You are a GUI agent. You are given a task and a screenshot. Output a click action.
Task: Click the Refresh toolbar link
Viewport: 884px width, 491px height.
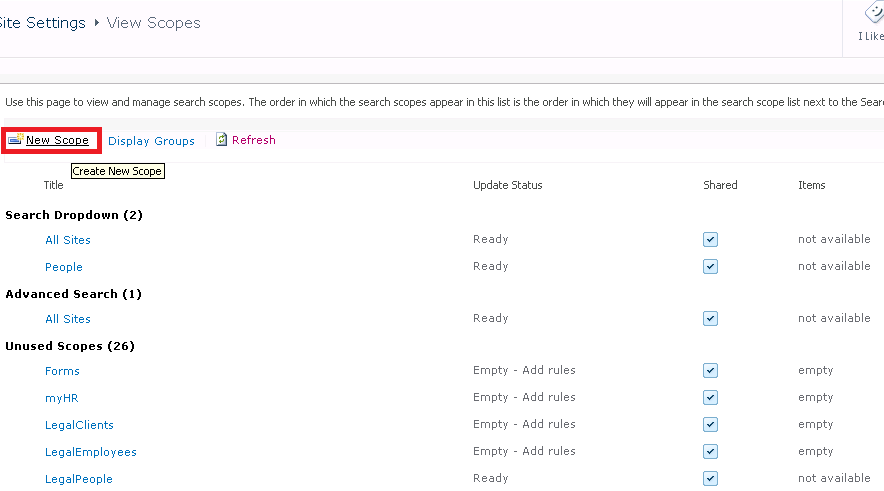click(253, 140)
